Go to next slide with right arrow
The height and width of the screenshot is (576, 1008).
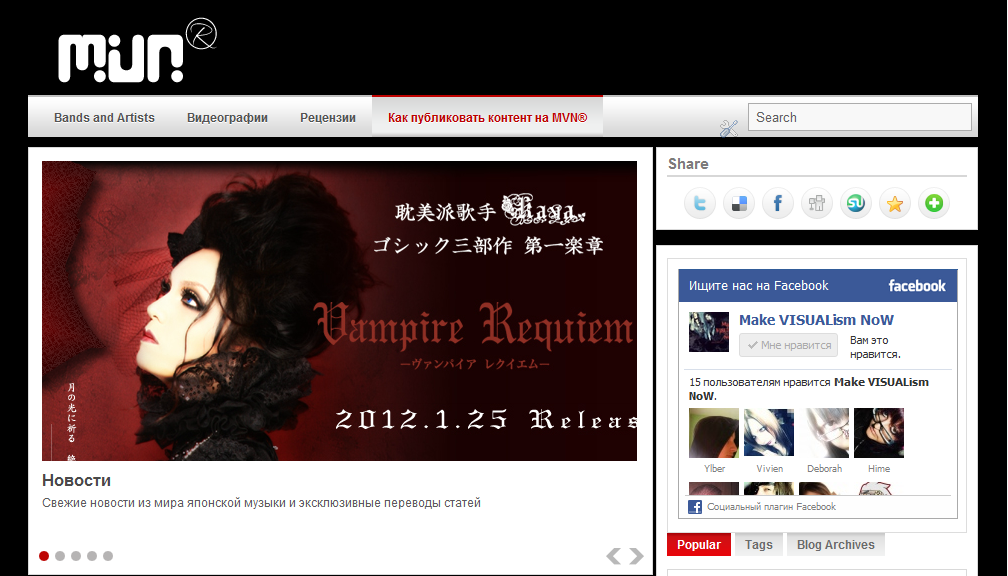click(636, 555)
